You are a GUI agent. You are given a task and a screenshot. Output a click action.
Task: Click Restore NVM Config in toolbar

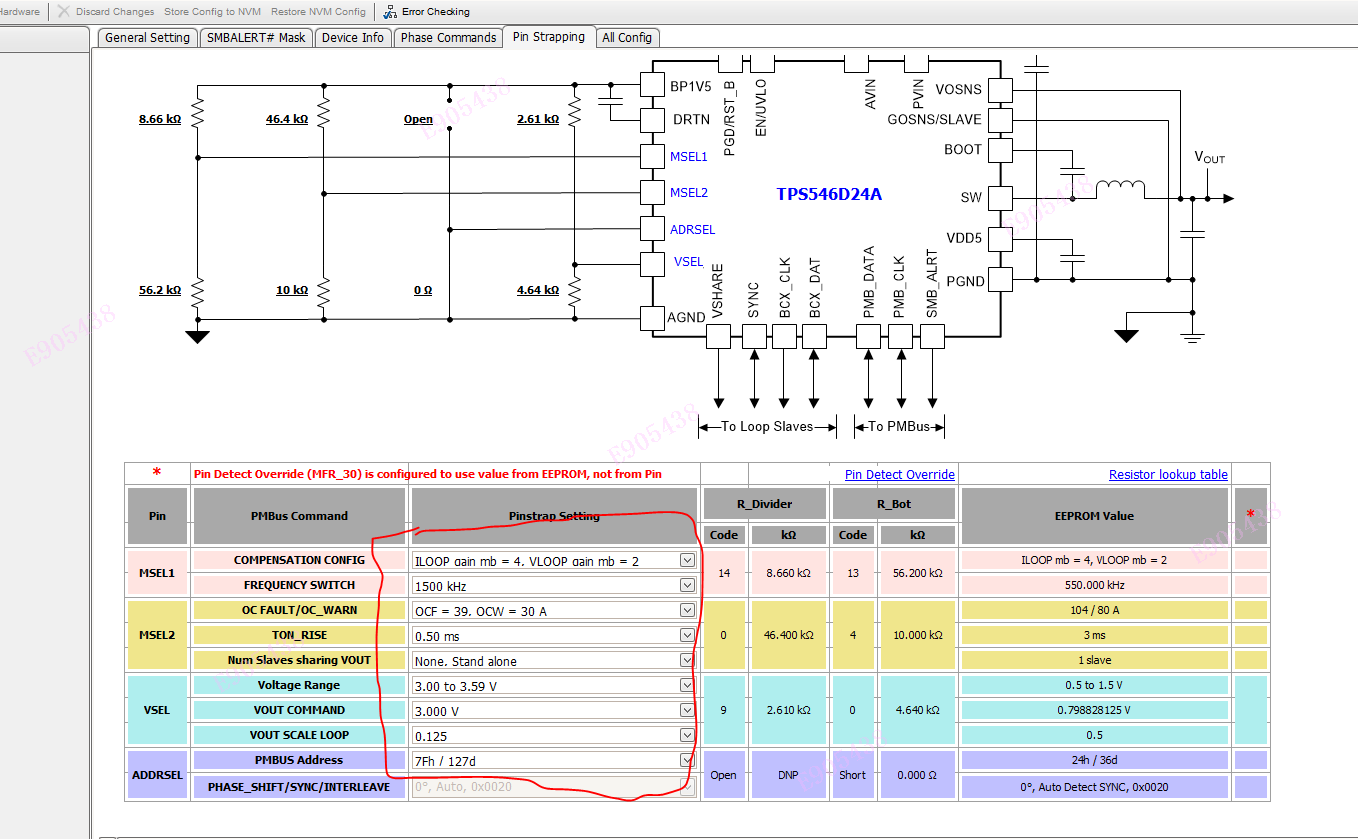pyautogui.click(x=318, y=12)
